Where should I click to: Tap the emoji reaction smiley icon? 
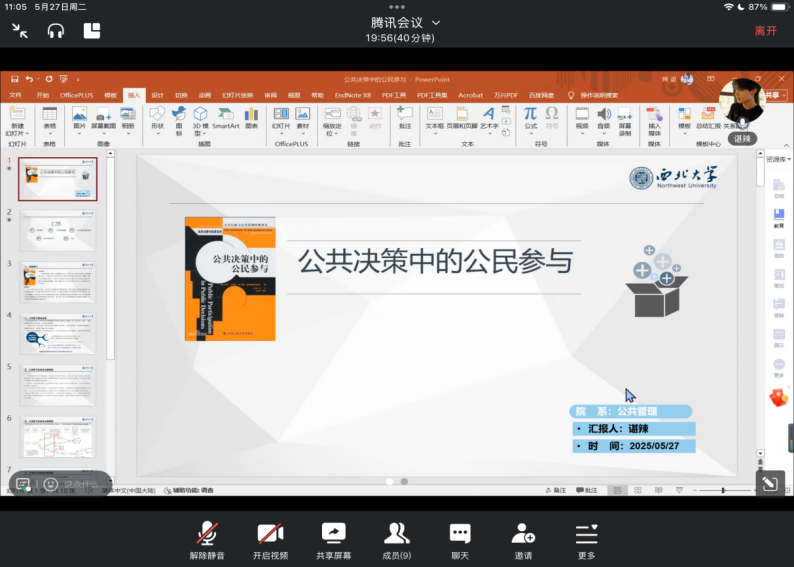pyautogui.click(x=51, y=484)
